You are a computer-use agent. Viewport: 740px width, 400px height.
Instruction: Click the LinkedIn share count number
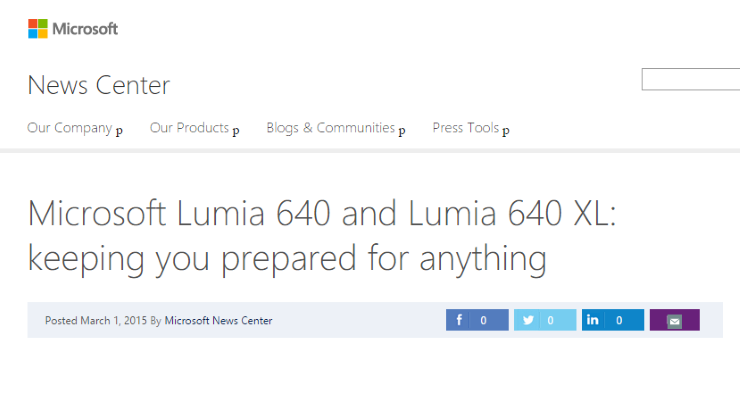click(619, 320)
